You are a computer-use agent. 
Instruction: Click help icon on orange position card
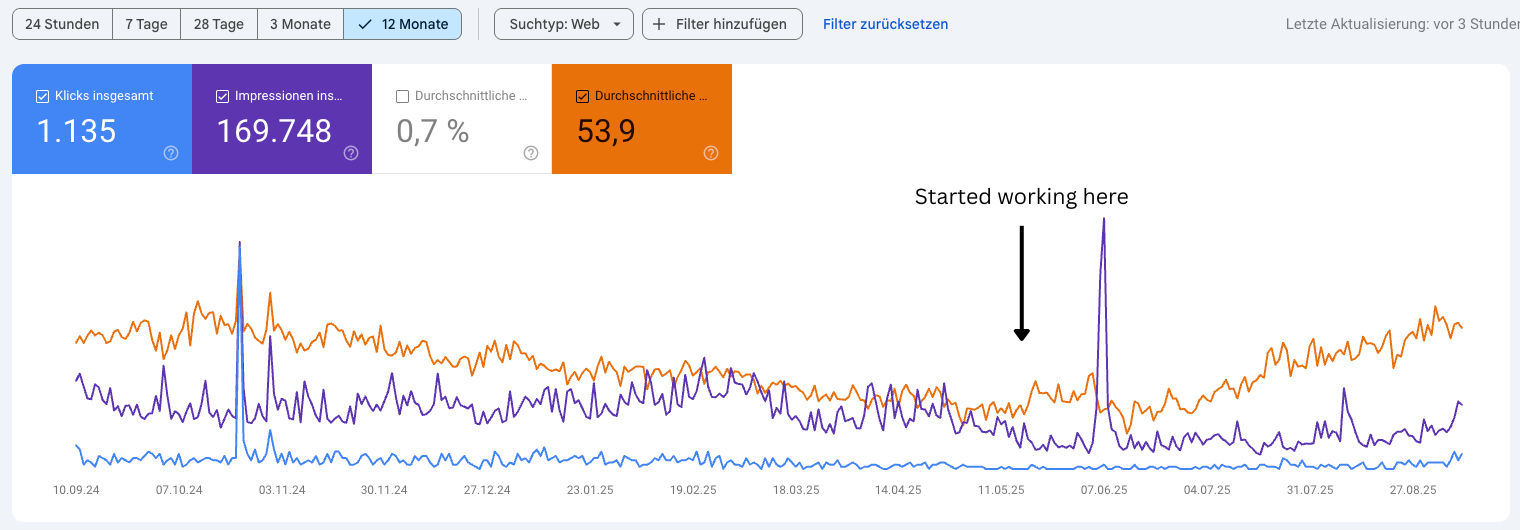coord(711,153)
